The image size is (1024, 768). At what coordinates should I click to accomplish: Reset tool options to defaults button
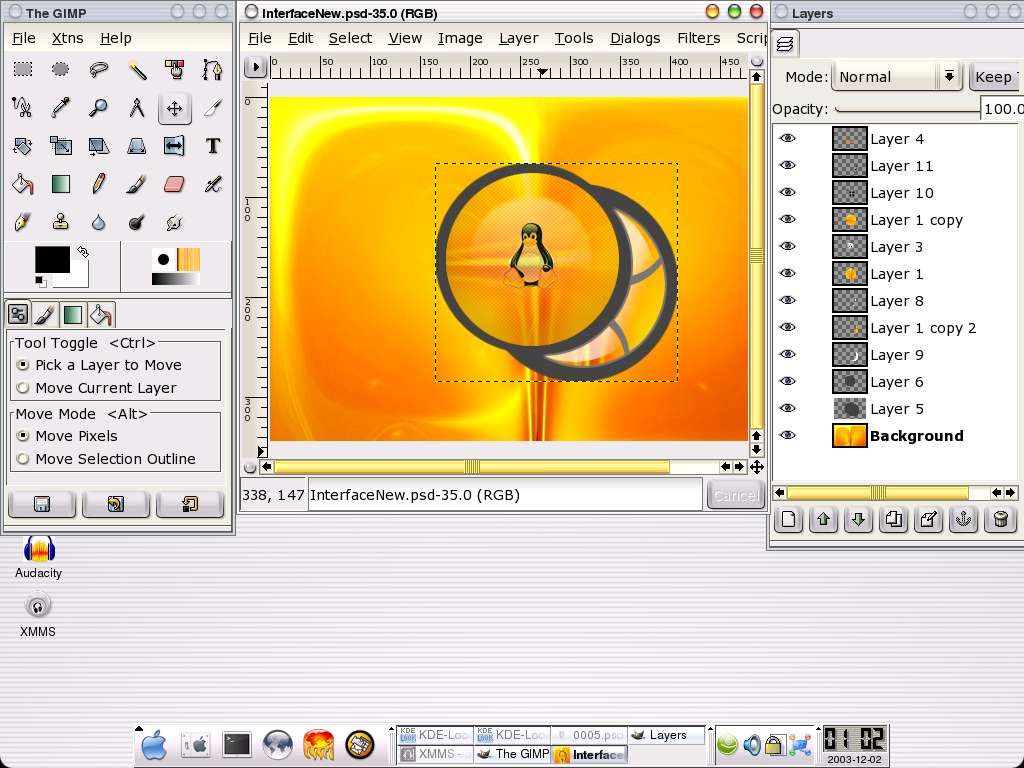click(x=190, y=504)
